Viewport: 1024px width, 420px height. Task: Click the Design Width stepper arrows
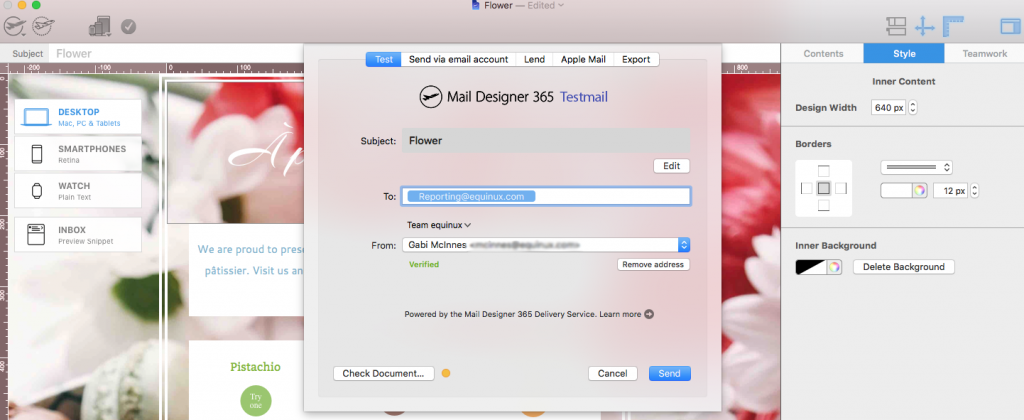point(912,108)
